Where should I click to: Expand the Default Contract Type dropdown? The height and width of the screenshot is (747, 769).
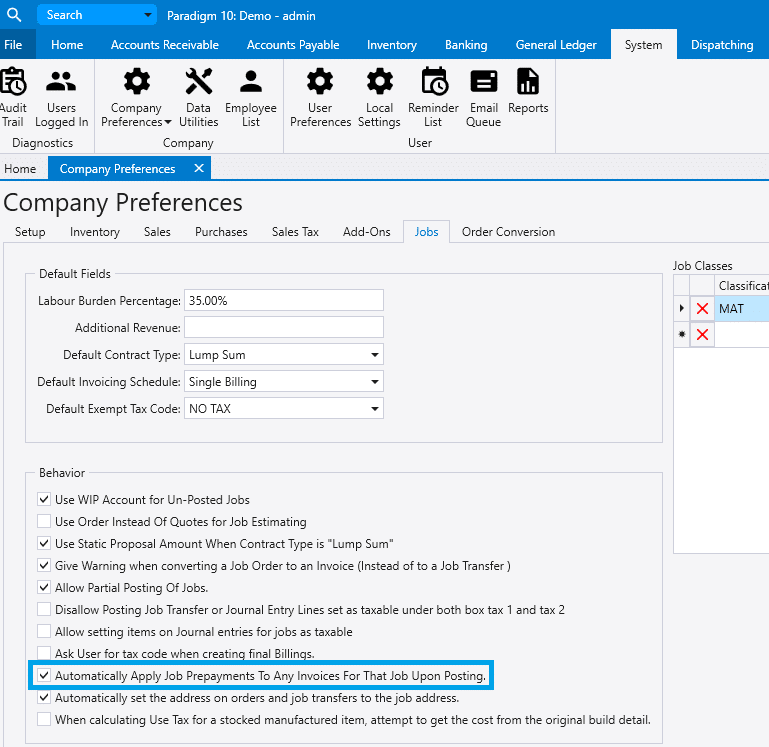tap(374, 355)
